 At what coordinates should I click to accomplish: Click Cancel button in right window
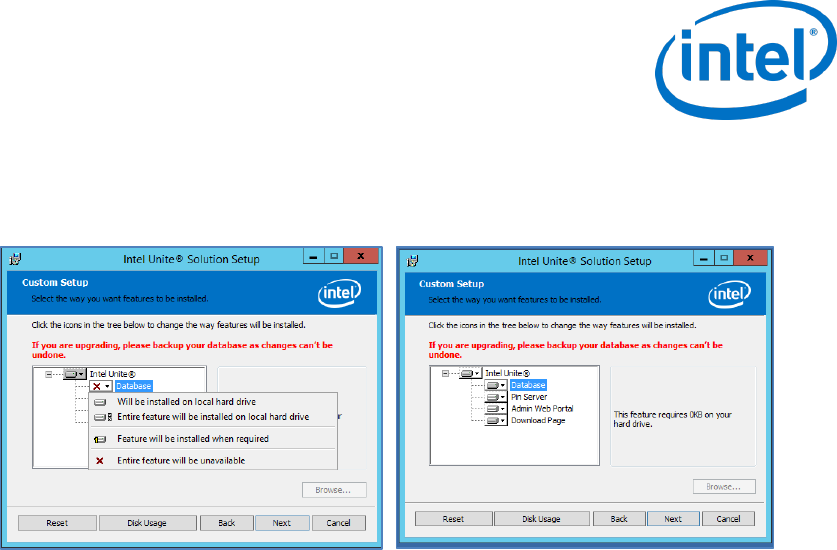click(x=728, y=518)
